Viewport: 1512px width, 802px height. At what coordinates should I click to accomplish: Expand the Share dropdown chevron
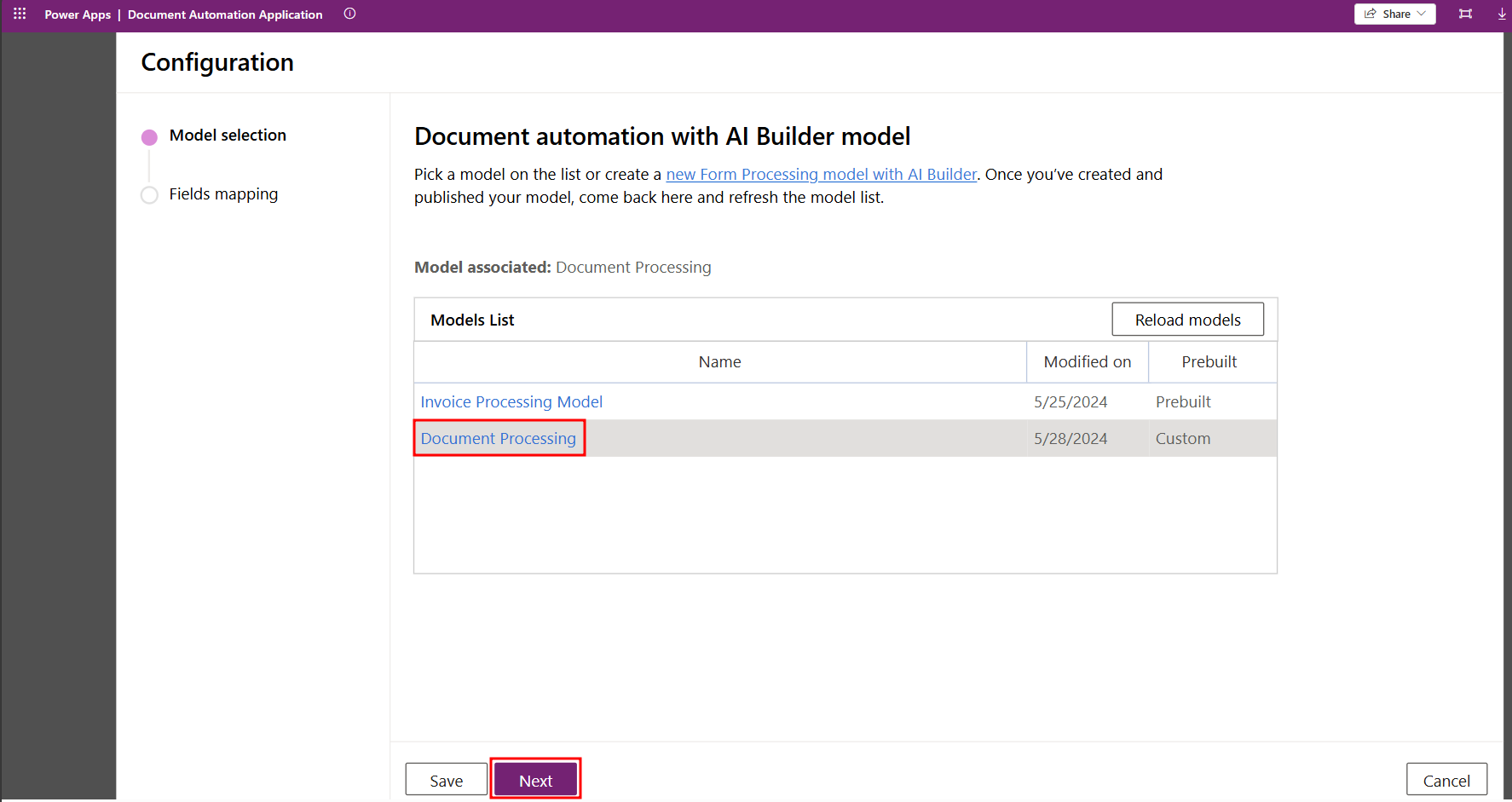pyautogui.click(x=1422, y=14)
